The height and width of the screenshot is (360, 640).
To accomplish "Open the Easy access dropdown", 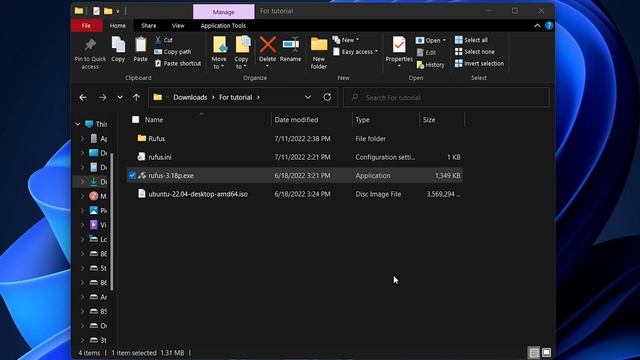I will pos(355,52).
